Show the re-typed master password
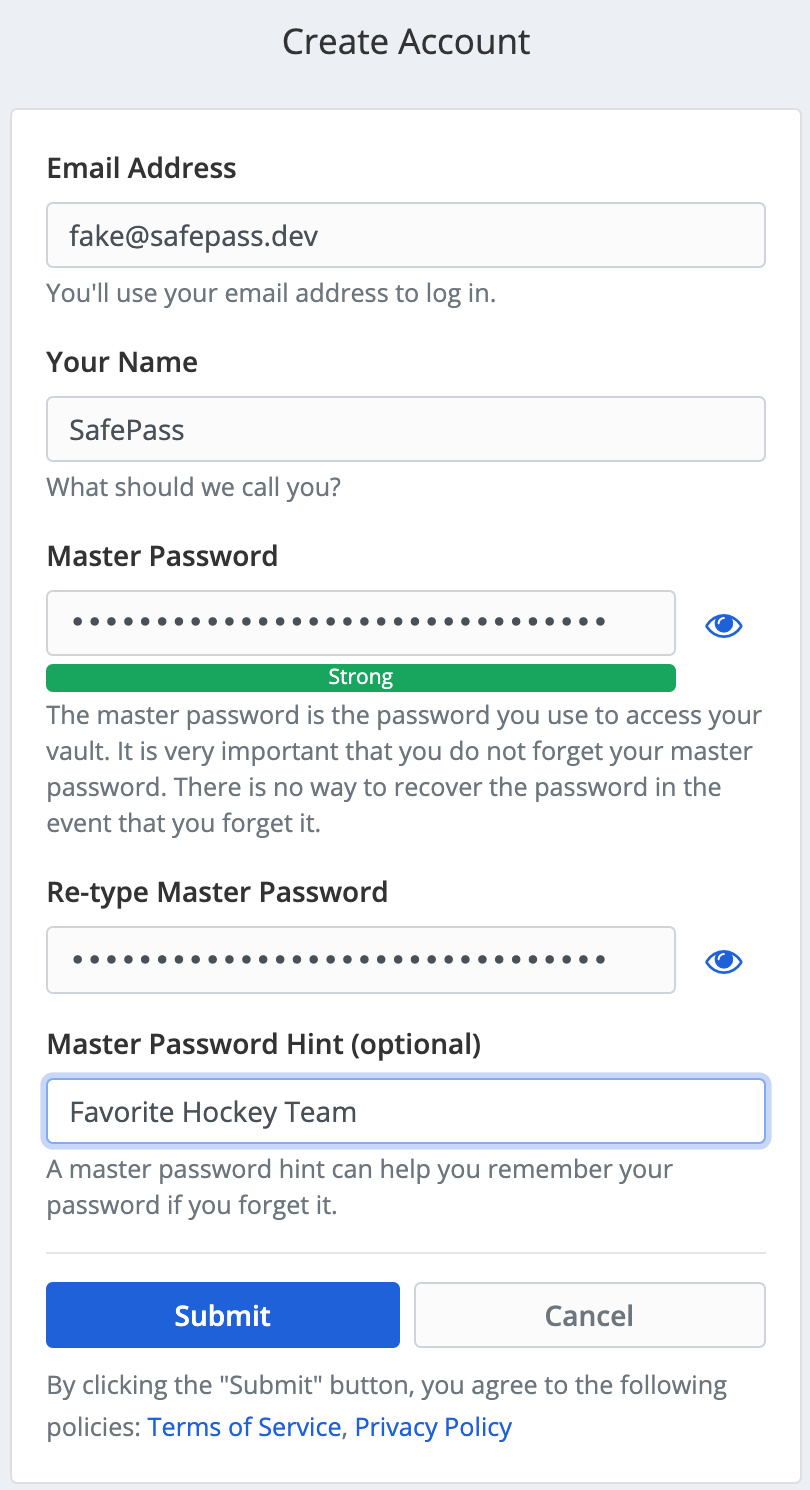The image size is (810, 1490). pyautogui.click(x=723, y=962)
